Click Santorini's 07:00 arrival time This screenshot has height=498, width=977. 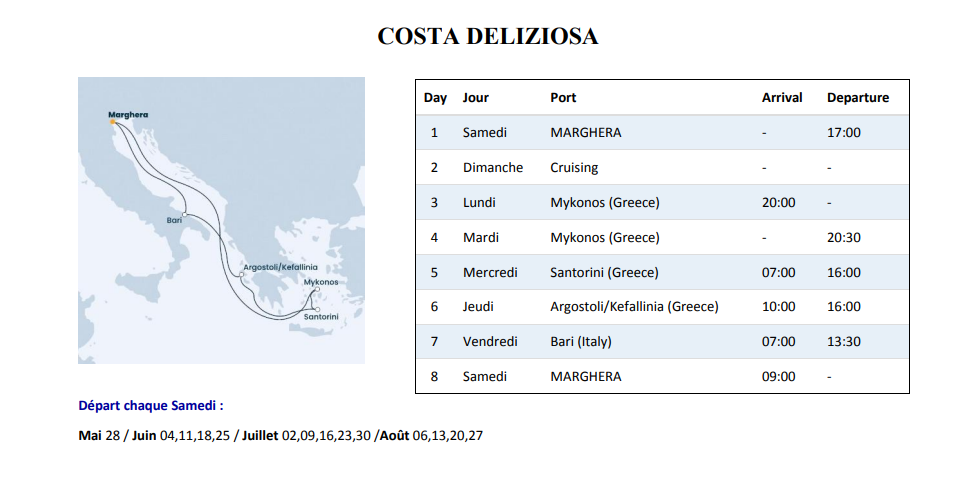778,272
